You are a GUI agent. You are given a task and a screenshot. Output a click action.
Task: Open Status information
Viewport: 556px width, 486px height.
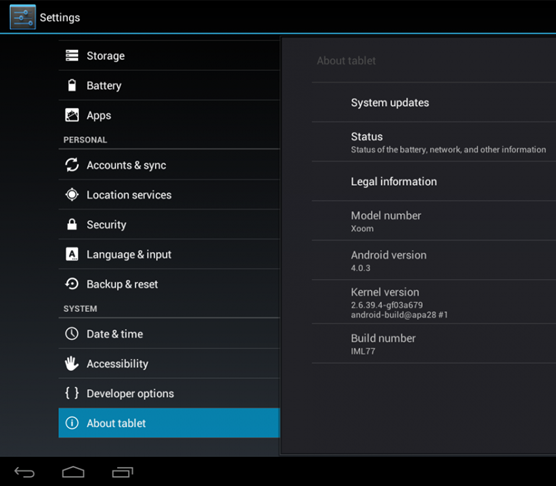434,142
